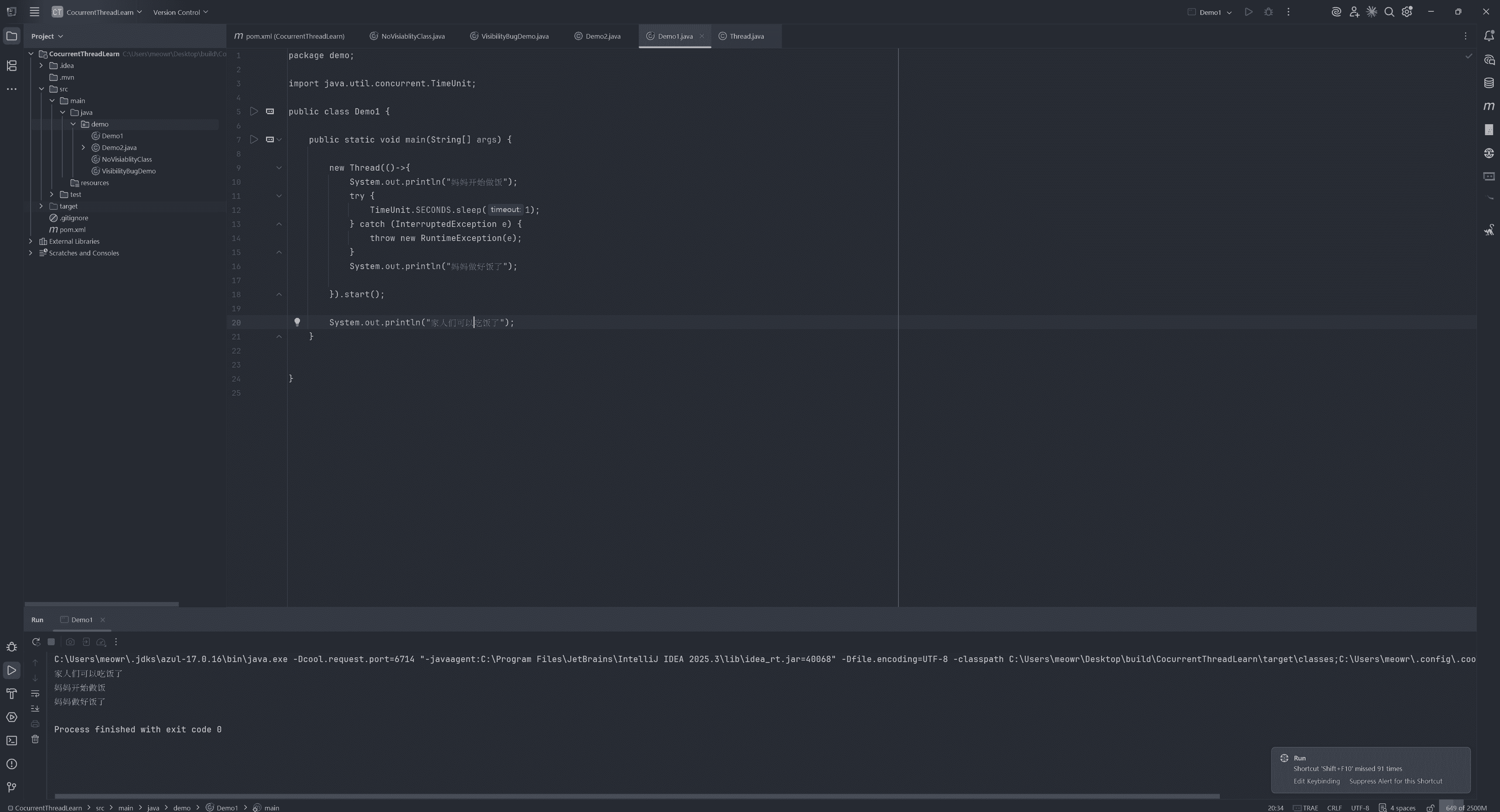This screenshot has height=812, width=1500.
Task: Clear the console with the trash icon
Action: [35, 739]
